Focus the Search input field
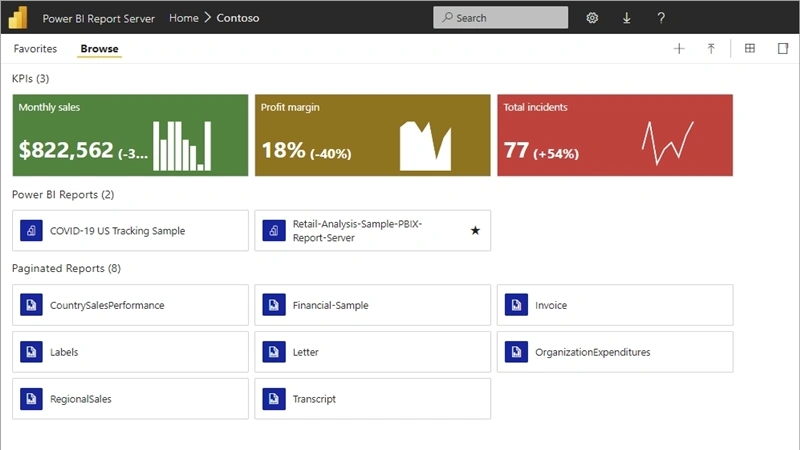 click(x=501, y=17)
